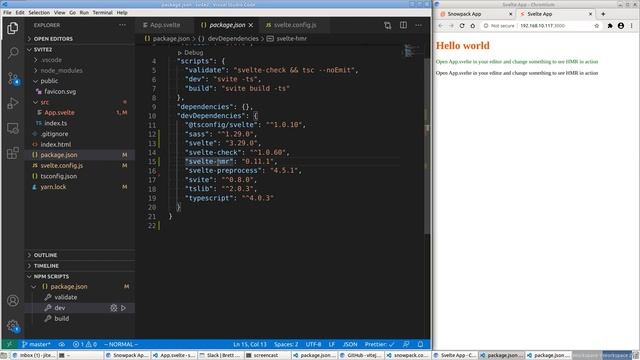Screen dimensions: 640x360
Task: Open notifications bell in status bar
Action: (420, 344)
